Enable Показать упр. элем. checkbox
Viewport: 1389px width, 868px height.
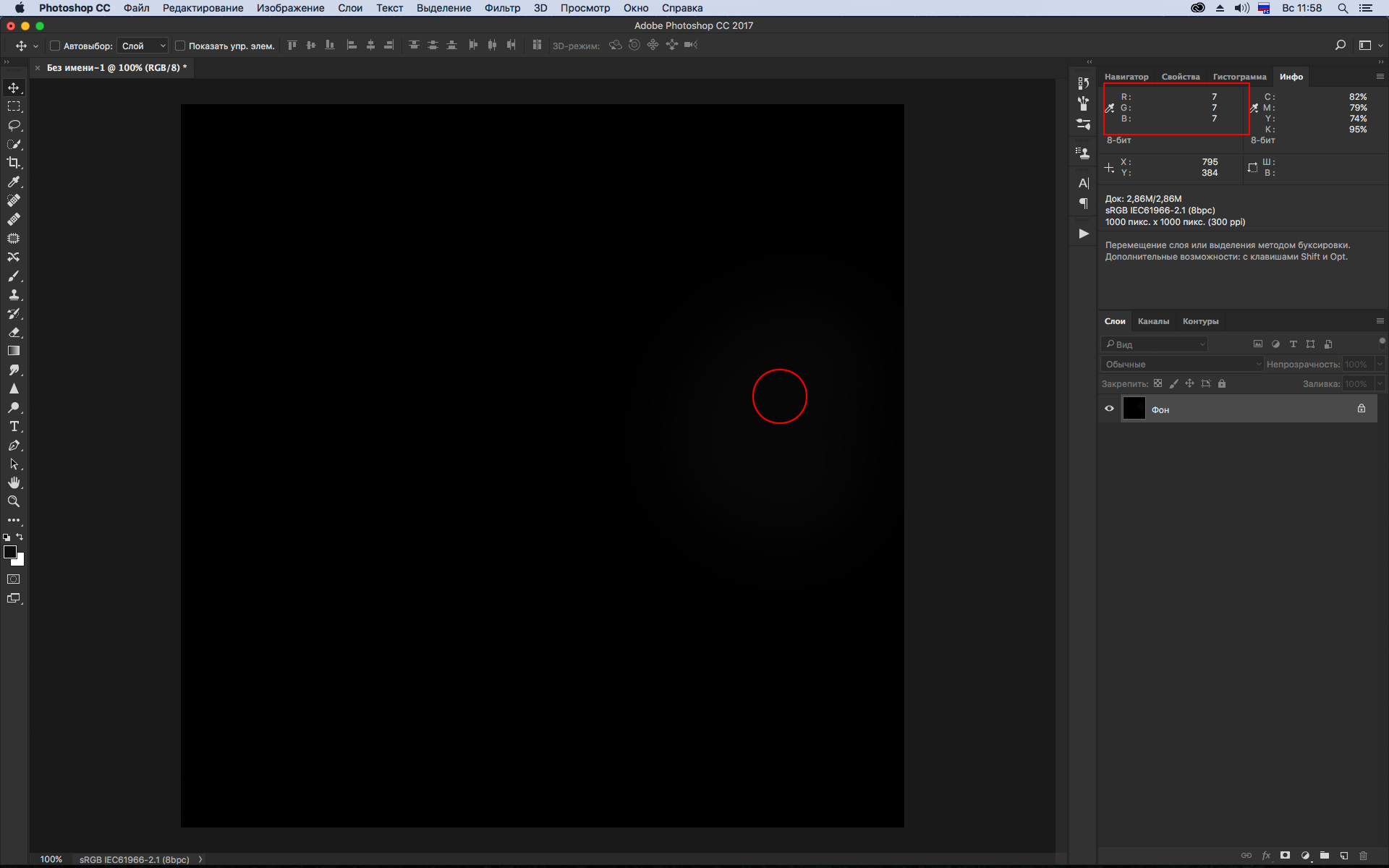coord(180,46)
